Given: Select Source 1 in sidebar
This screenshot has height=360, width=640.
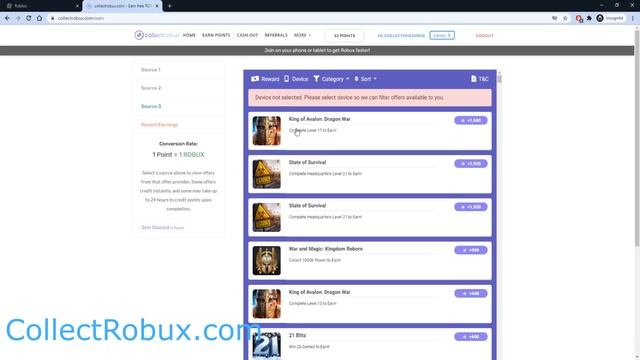Looking at the screenshot, I should point(179,70).
